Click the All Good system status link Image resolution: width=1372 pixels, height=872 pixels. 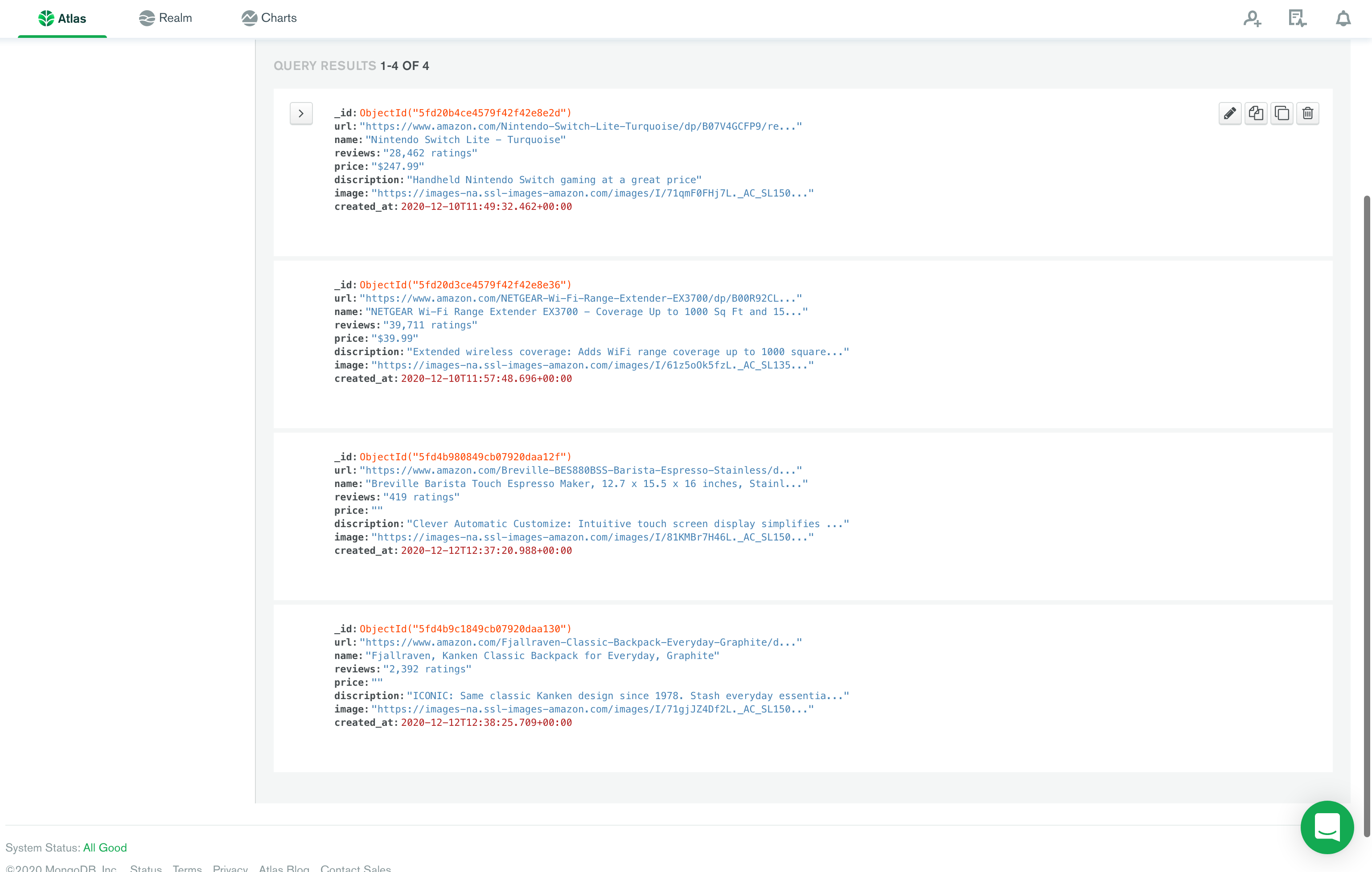pyautogui.click(x=105, y=847)
